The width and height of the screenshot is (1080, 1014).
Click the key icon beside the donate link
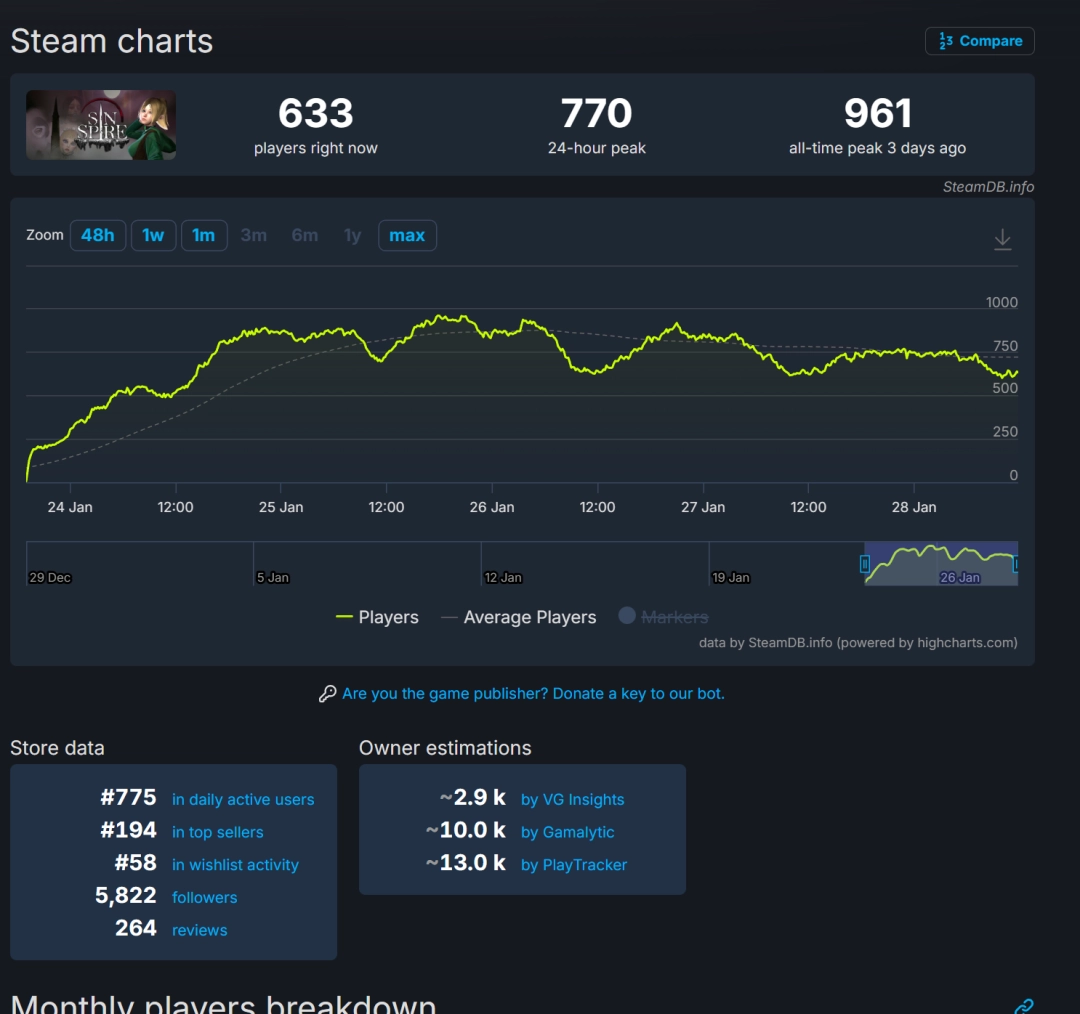[x=327, y=693]
